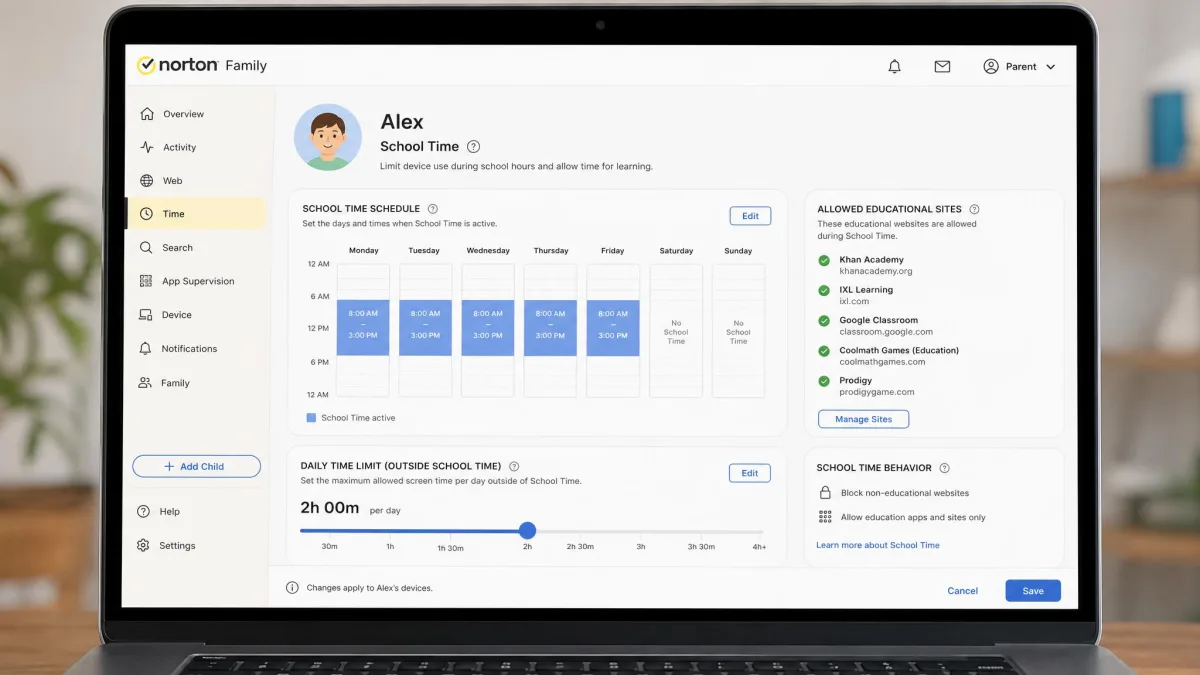1200x675 pixels.
Task: Click the grid icon for education apps
Action: [x=825, y=517]
